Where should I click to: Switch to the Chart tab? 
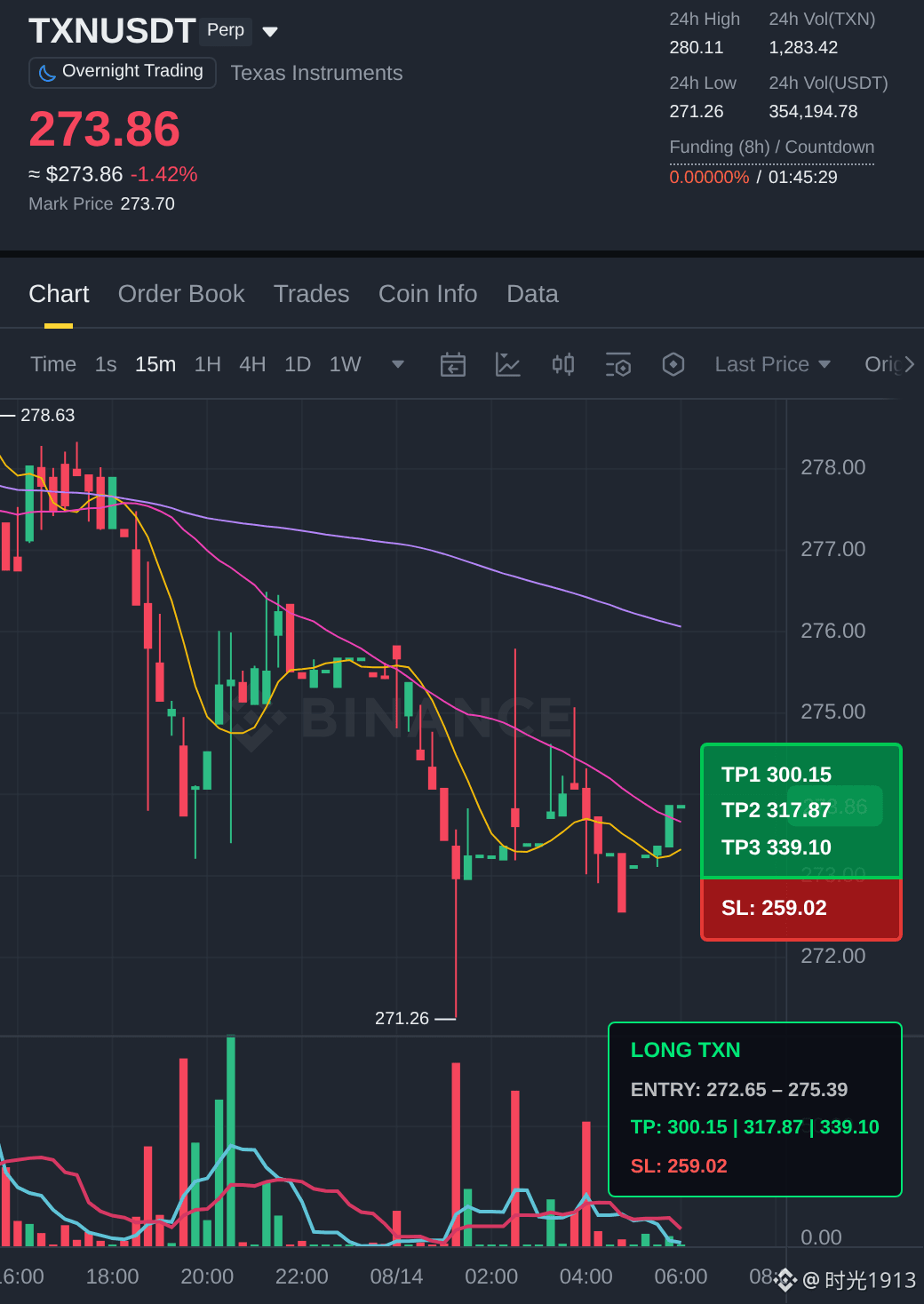[x=59, y=294]
